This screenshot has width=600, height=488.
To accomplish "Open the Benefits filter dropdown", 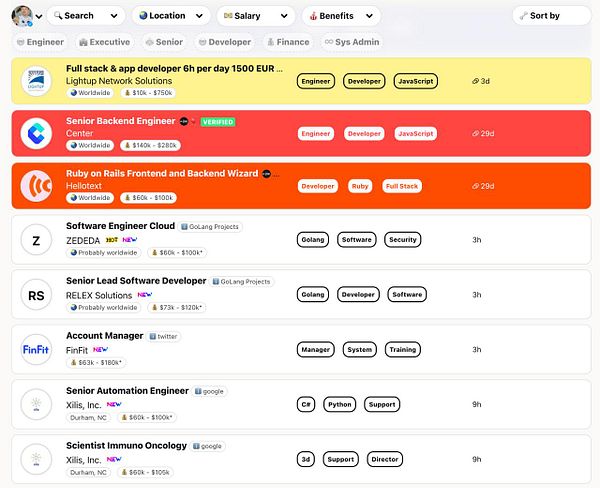I will point(341,16).
